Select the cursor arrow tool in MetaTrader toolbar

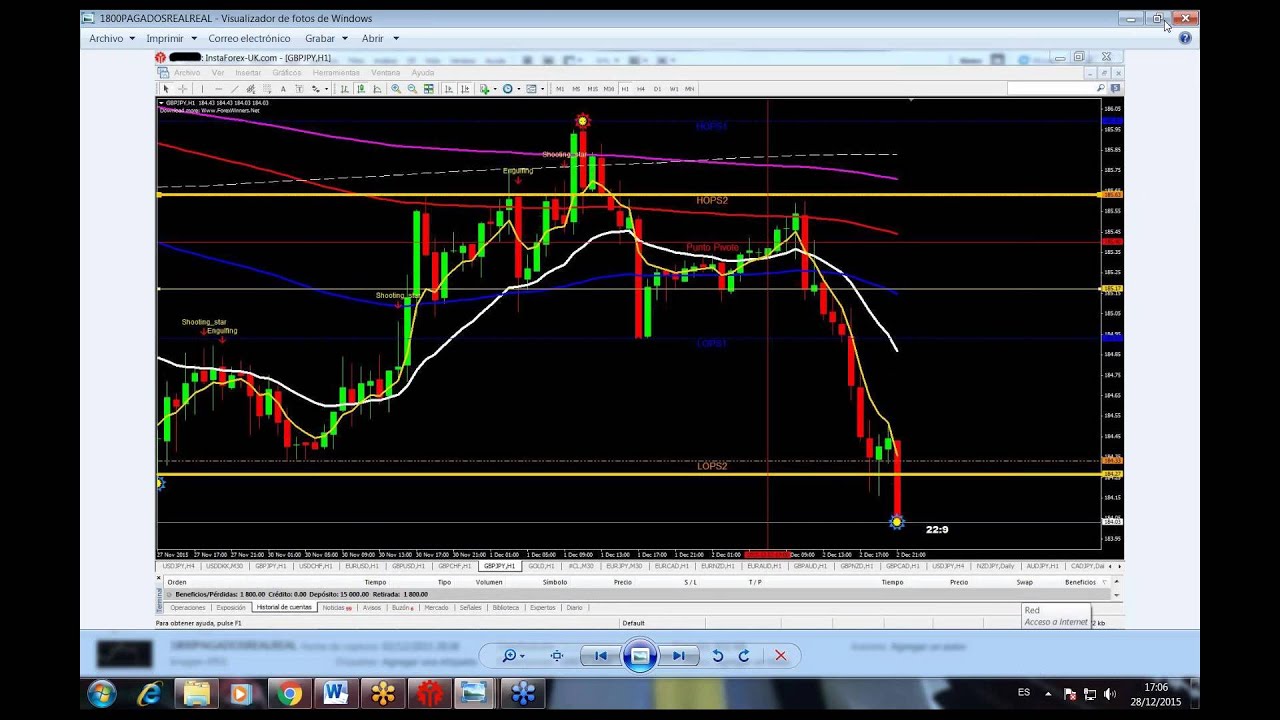point(166,89)
